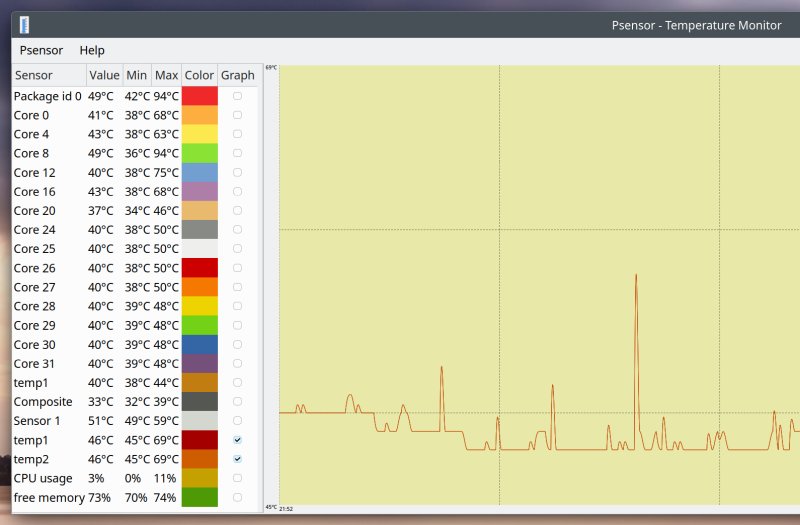The height and width of the screenshot is (525, 800).
Task: Select the 'Package id 0' sensor name
Action: coord(47,96)
